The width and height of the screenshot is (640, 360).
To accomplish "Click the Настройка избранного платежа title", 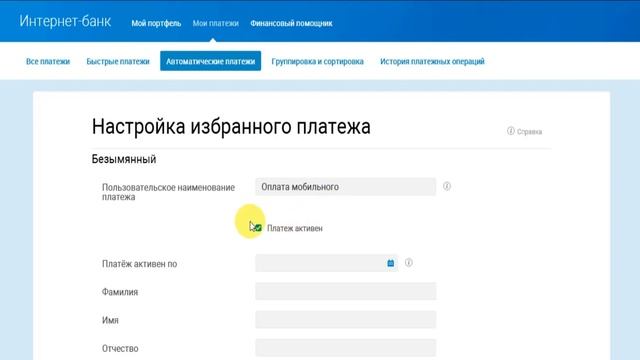I will pyautogui.click(x=231, y=127).
